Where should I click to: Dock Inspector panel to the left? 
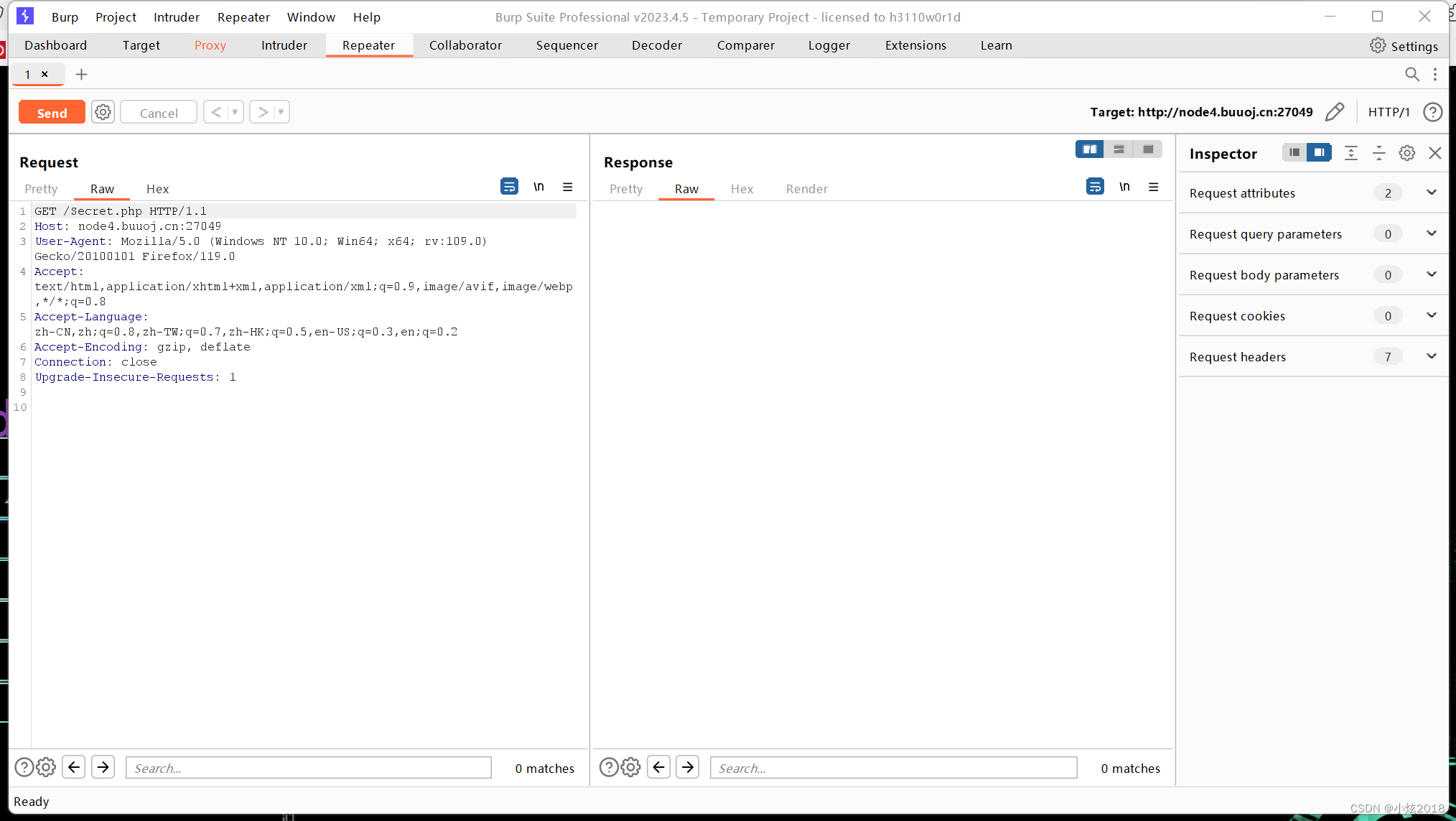(x=1294, y=152)
